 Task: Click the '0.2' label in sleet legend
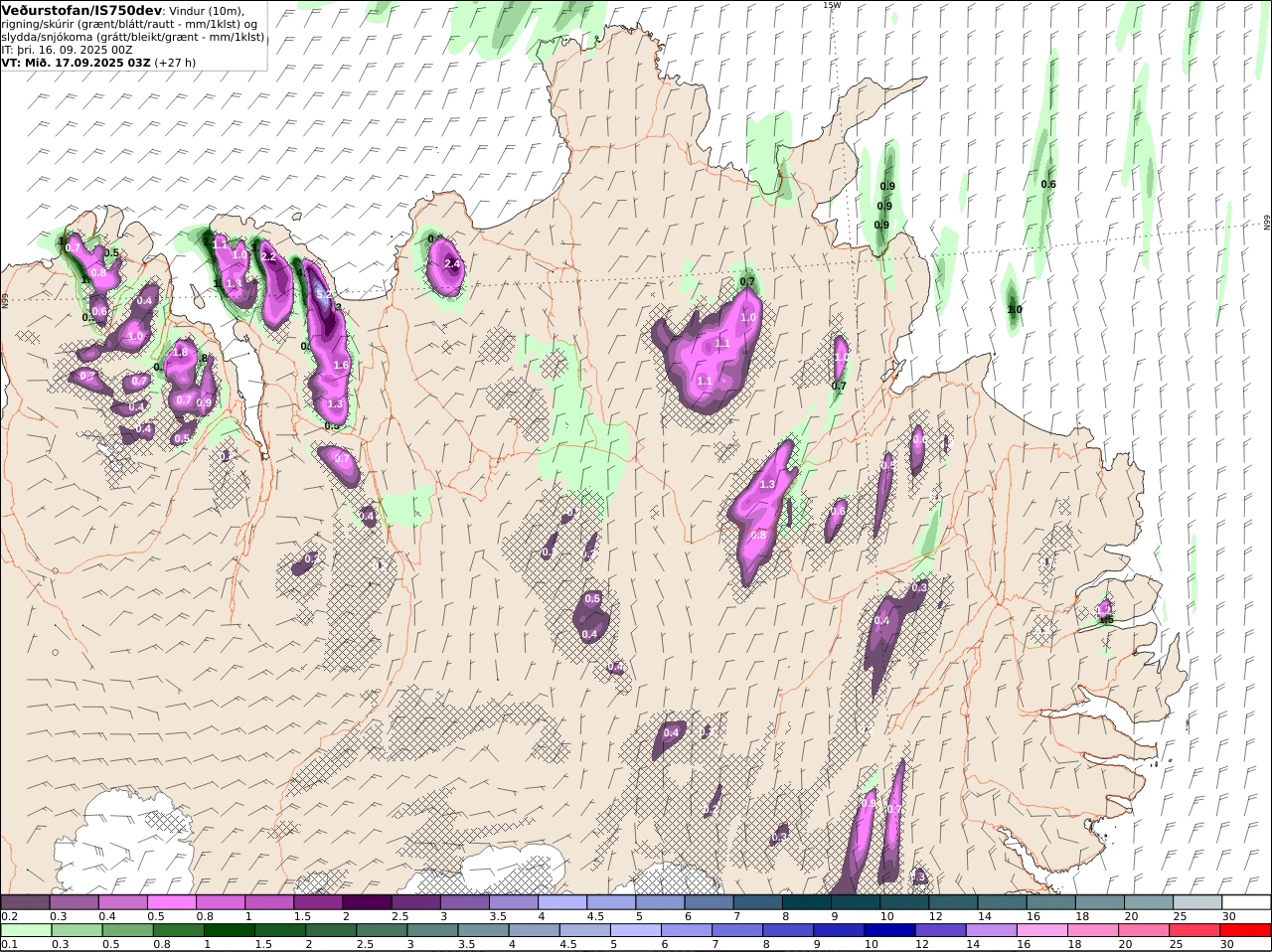[9, 915]
